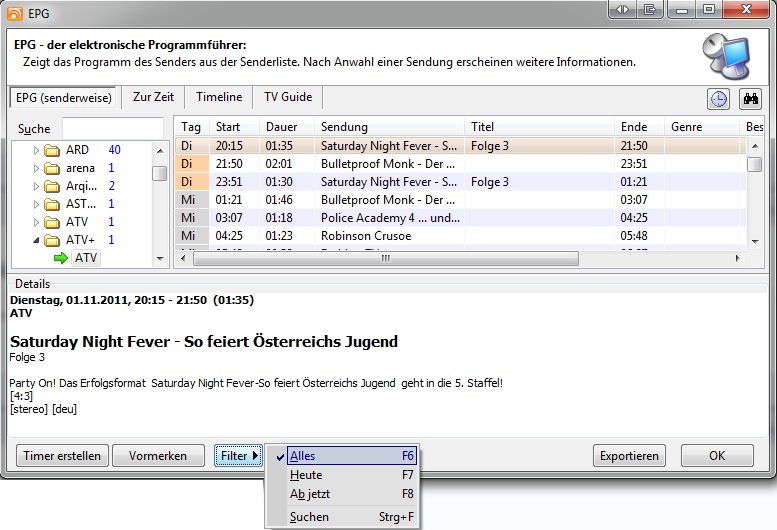Screen dimensions: 777x530
Task: Click the ARD folder icon
Action: 52,151
